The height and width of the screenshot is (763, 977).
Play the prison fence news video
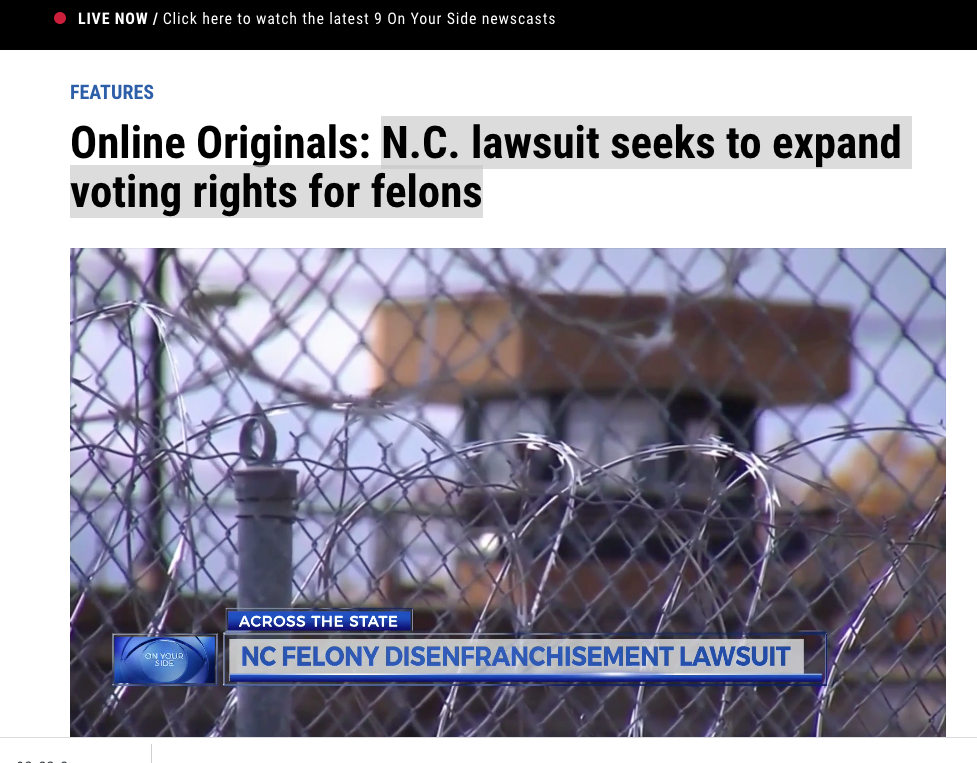coord(508,492)
